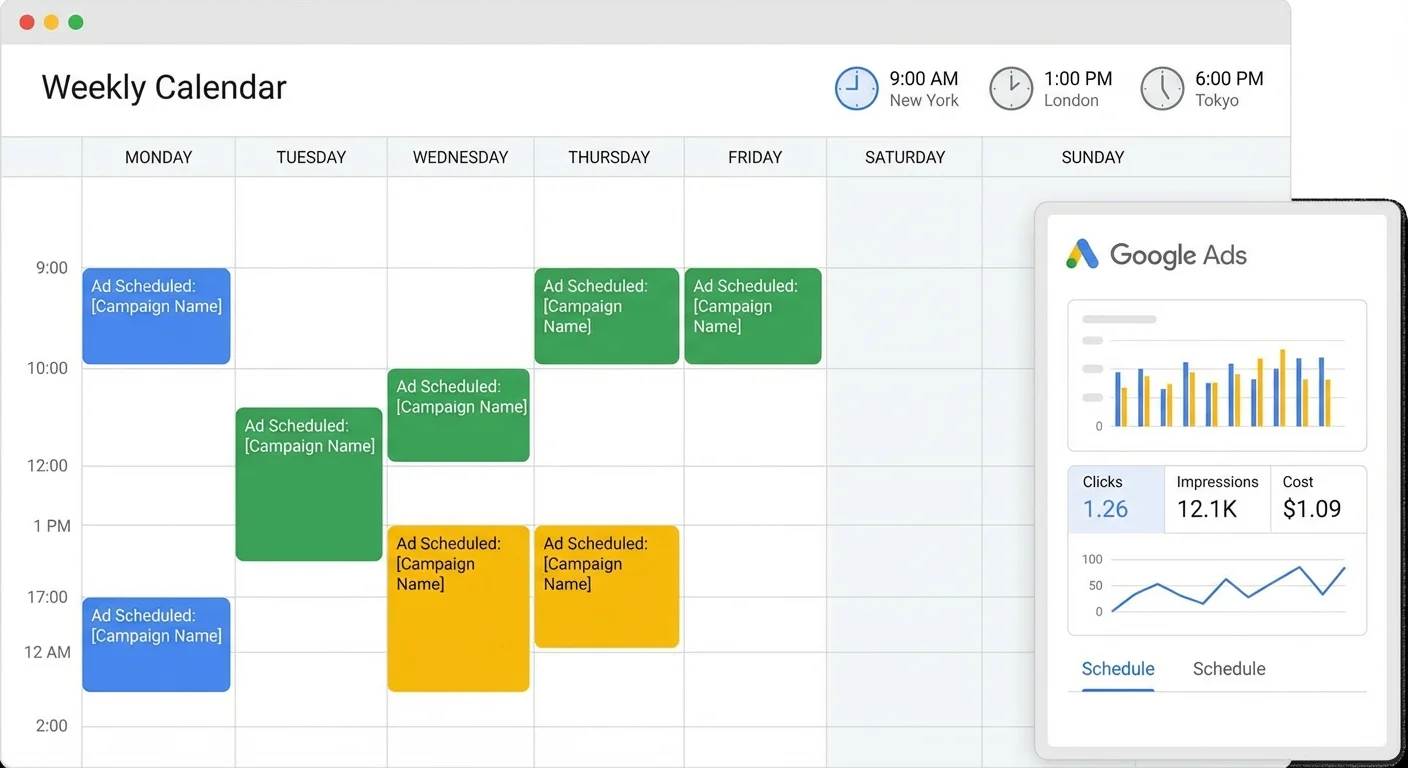Open Wednesday yellow ad scheduled event
1408x768 pixels.
(x=459, y=609)
